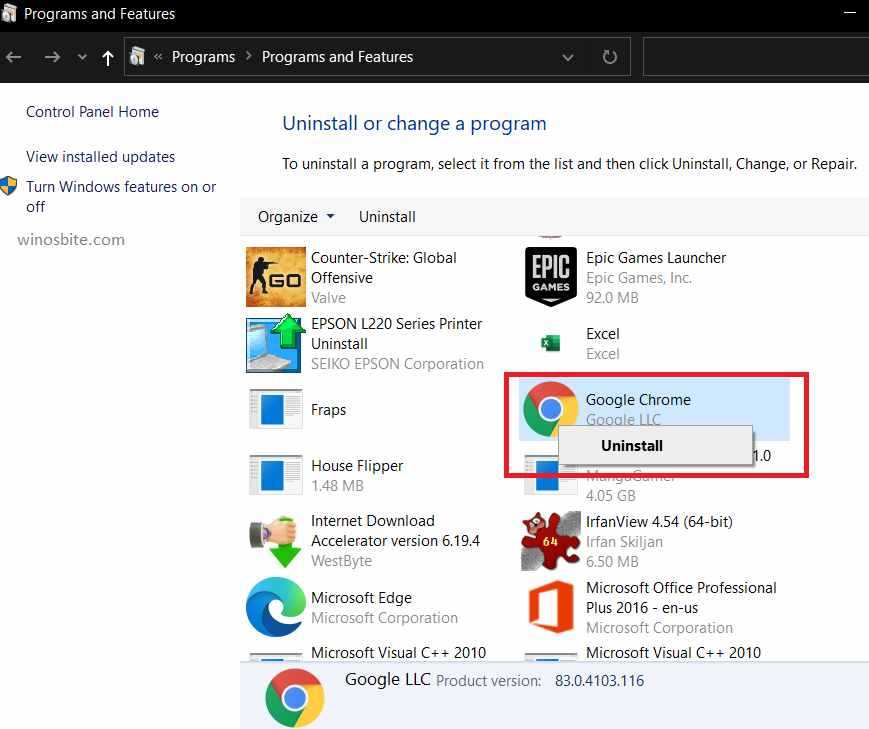Open Control Panel Home link
The width and height of the screenshot is (869, 729).
point(93,112)
